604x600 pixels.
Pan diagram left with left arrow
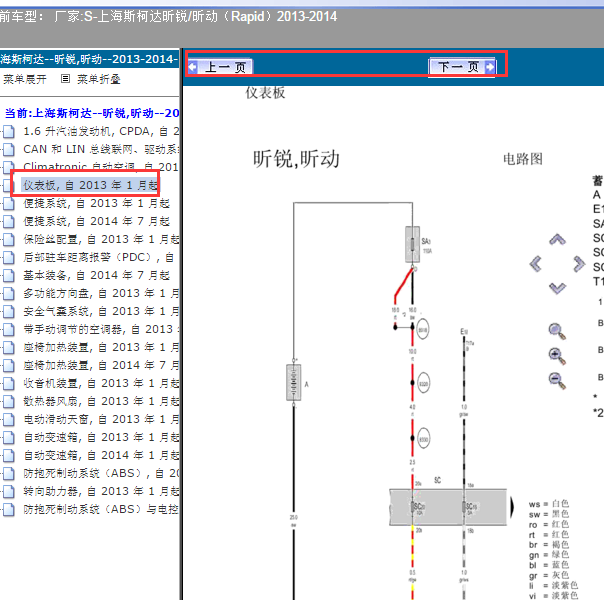[x=536, y=264]
